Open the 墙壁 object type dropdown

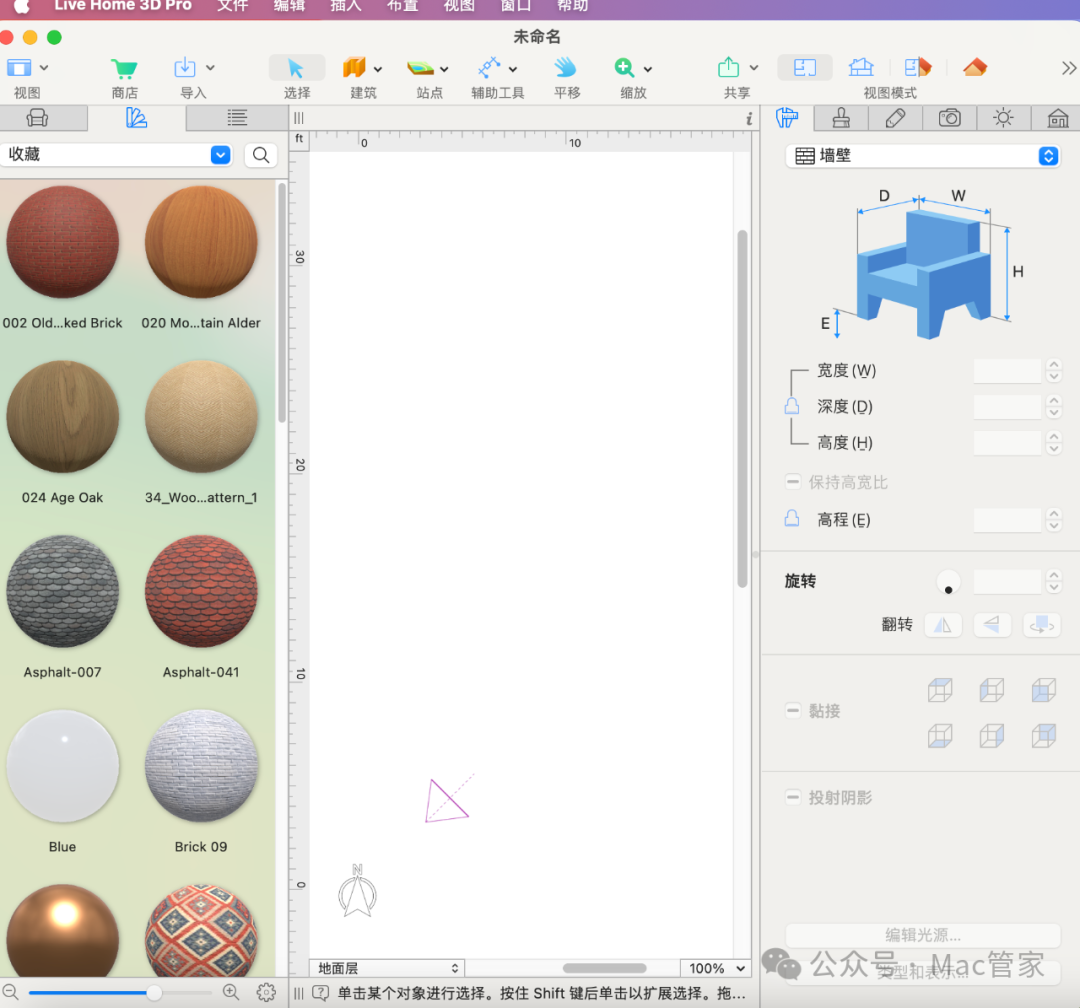pyautogui.click(x=922, y=156)
